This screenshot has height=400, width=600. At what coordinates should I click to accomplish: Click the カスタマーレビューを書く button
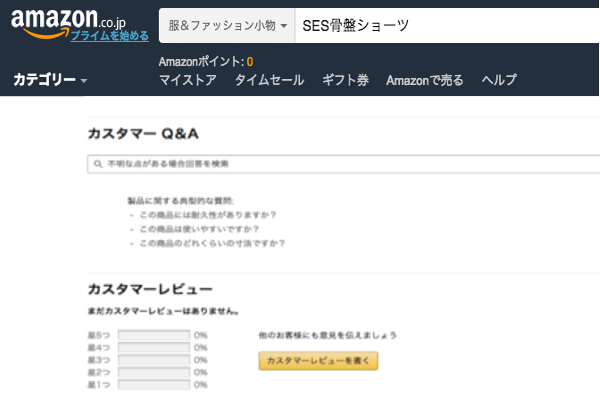[x=318, y=361]
